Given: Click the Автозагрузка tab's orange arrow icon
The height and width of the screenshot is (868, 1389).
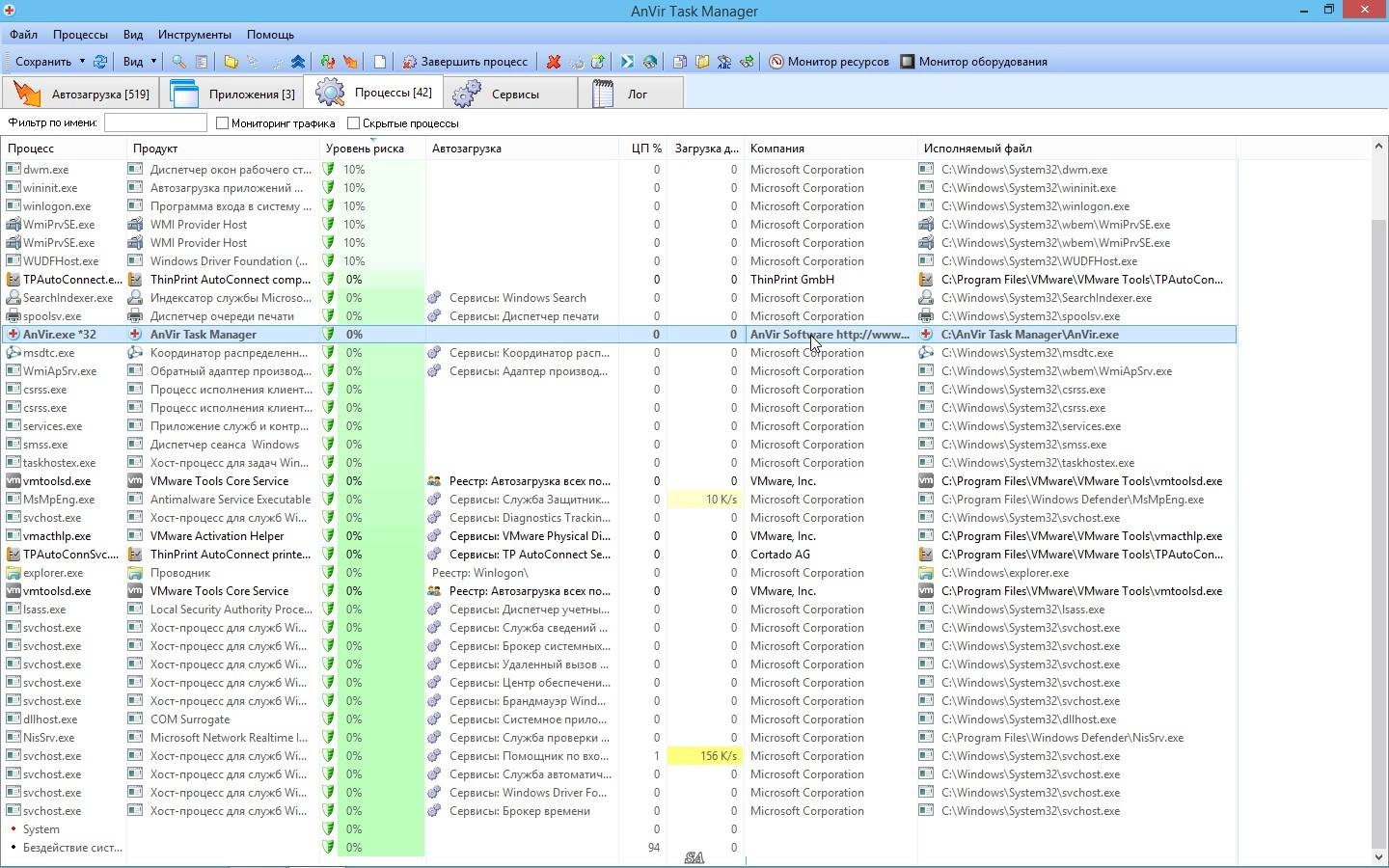Looking at the screenshot, I should (28, 94).
